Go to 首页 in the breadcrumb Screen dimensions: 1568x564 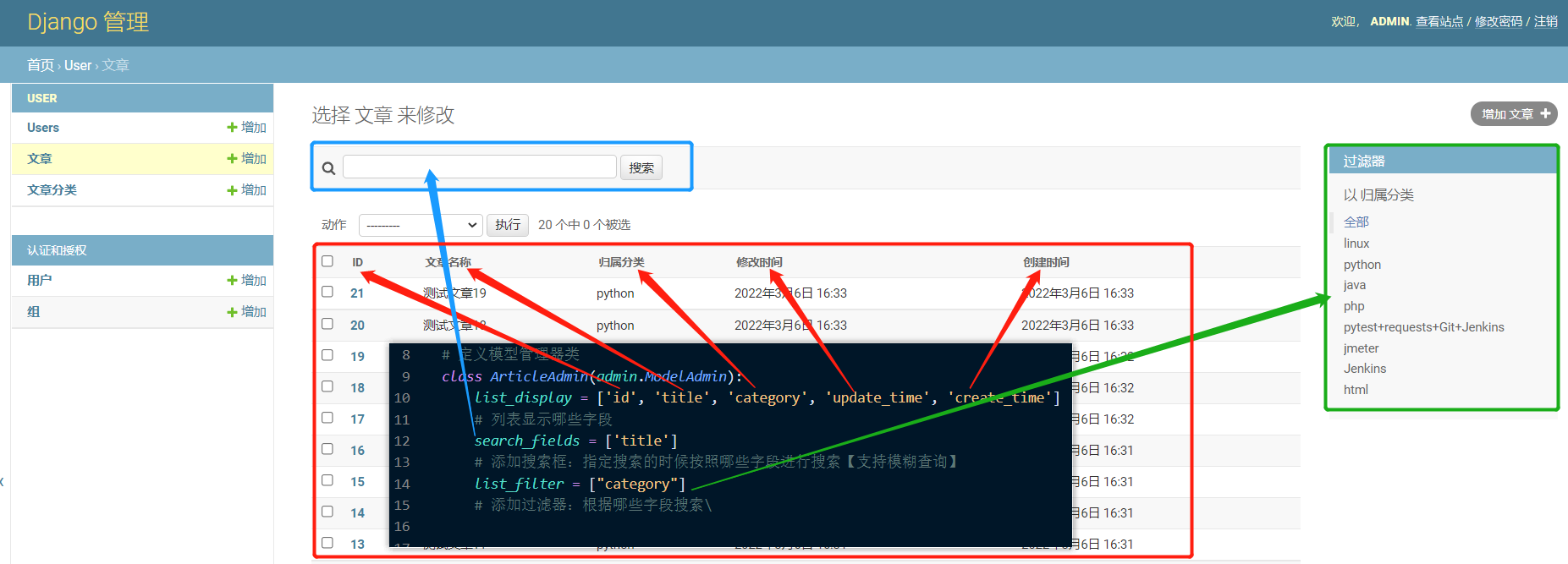[41, 65]
